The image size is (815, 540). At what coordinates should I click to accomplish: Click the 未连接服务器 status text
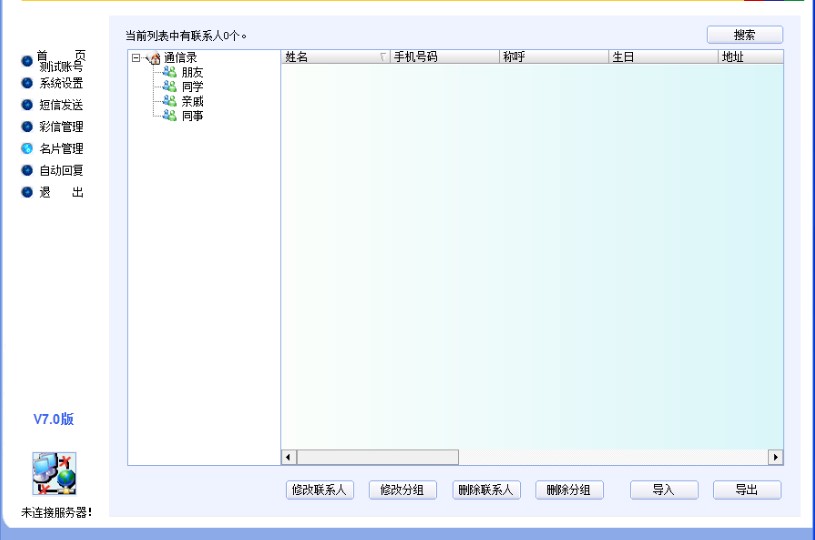pos(57,513)
